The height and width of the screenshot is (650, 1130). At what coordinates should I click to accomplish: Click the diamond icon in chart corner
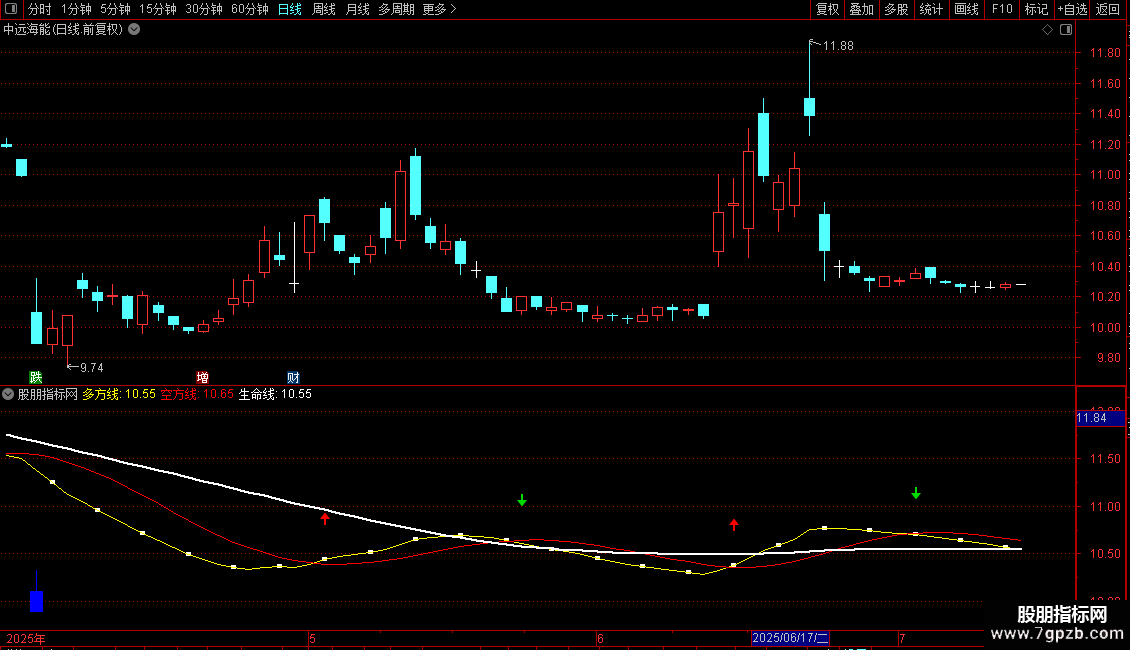point(1048,30)
